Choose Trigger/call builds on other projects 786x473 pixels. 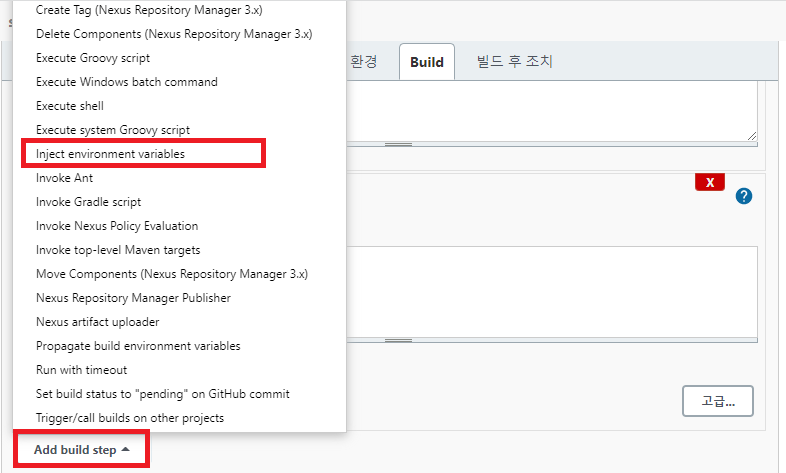point(130,418)
